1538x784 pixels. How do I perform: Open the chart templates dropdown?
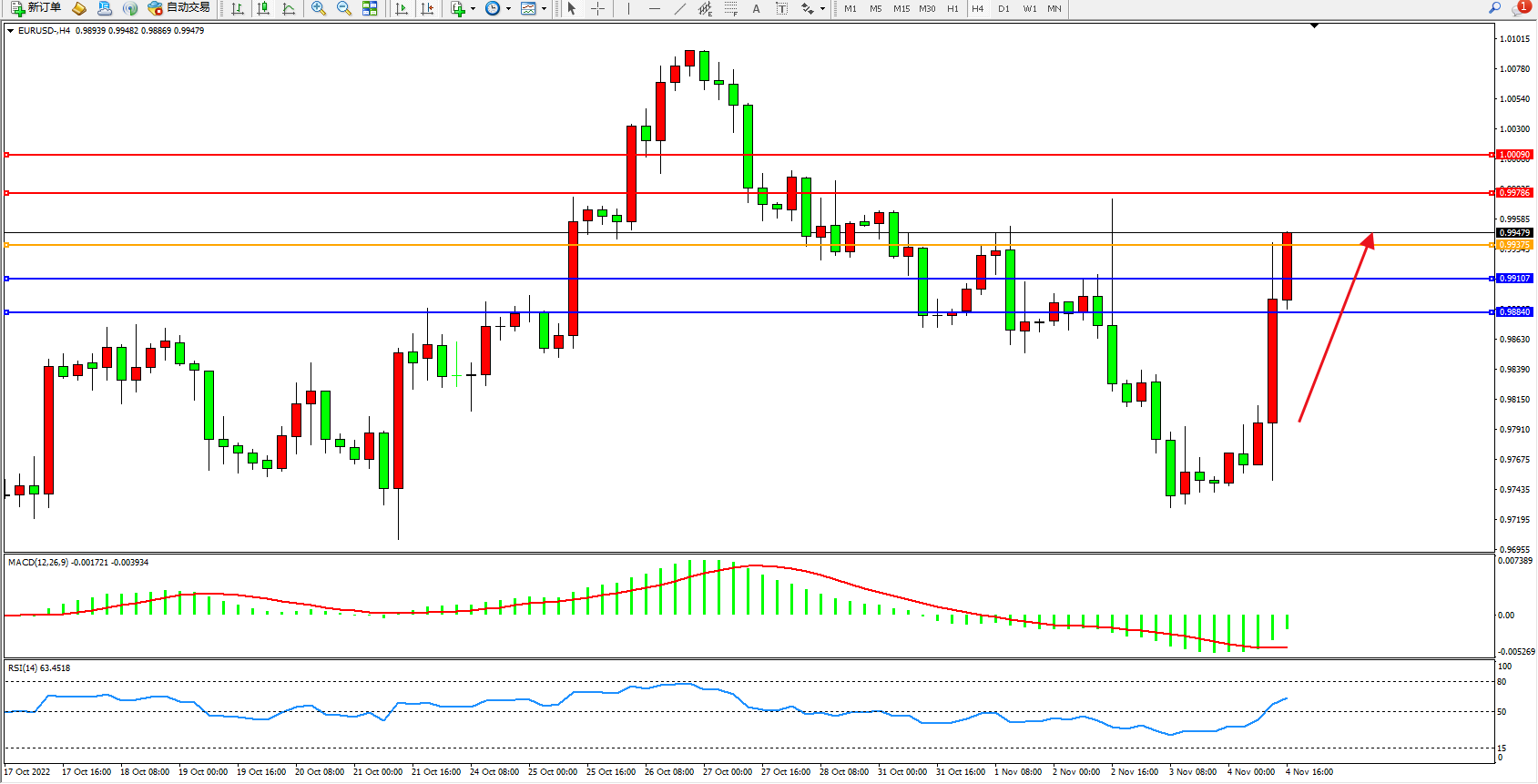coord(544,9)
